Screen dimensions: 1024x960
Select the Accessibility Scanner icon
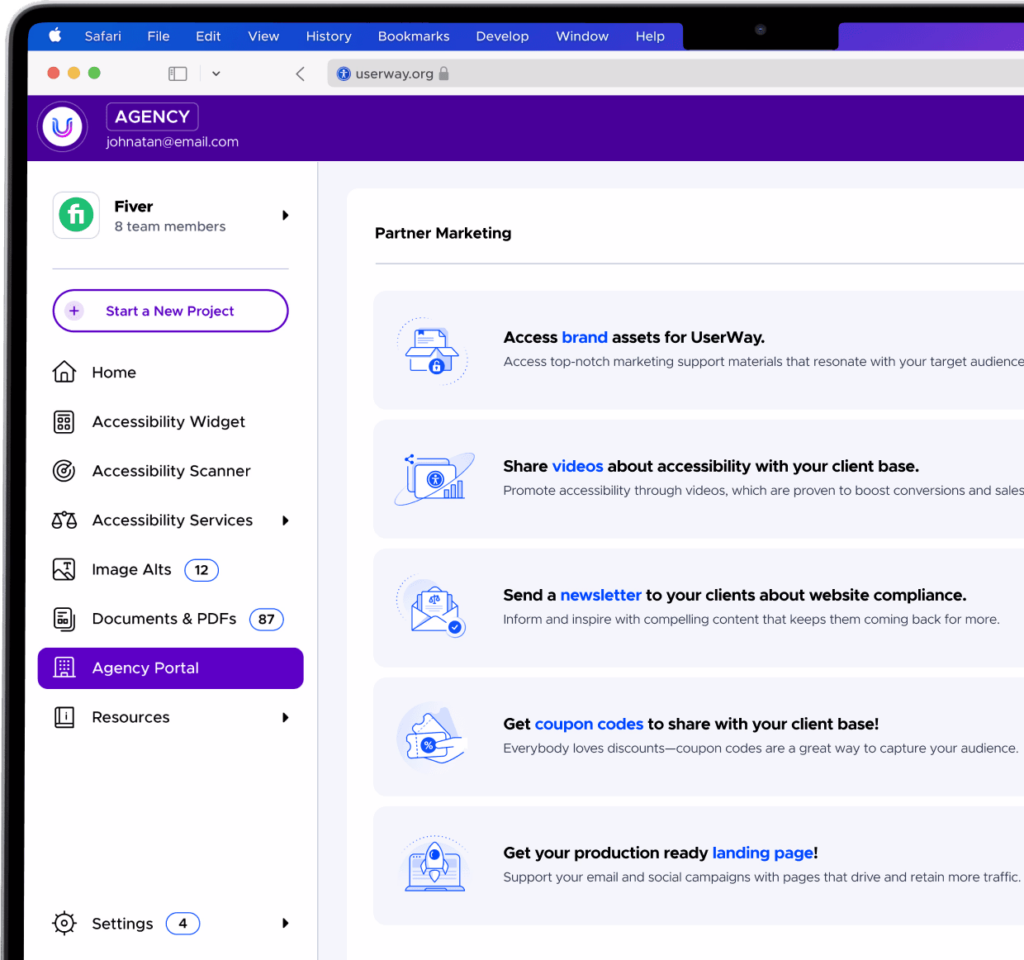tap(64, 471)
